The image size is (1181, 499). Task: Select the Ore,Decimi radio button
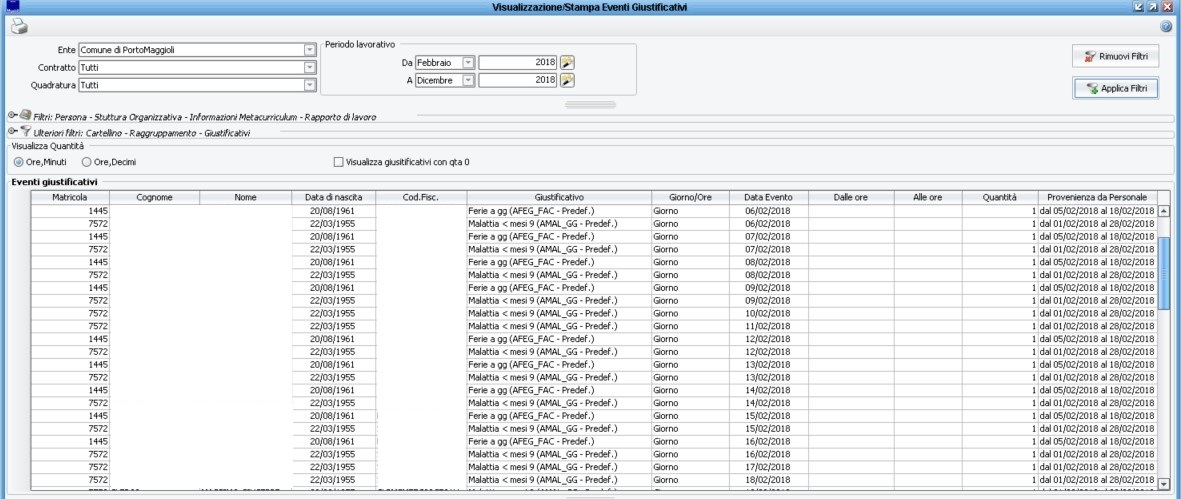(x=88, y=161)
